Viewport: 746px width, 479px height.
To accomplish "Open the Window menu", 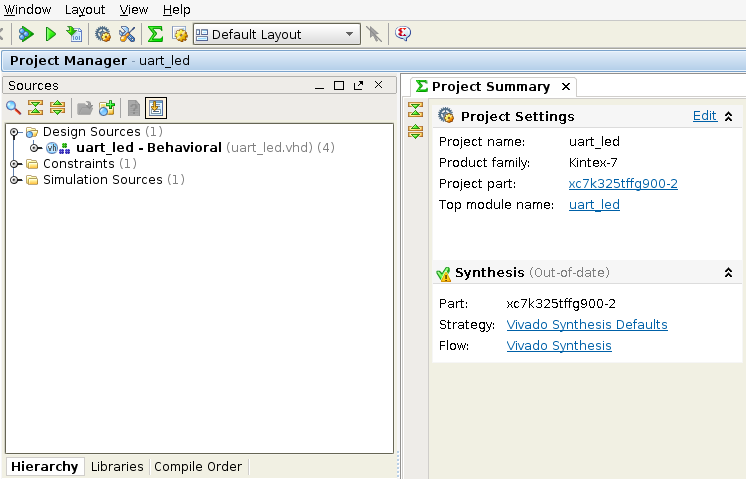I will [x=27, y=10].
